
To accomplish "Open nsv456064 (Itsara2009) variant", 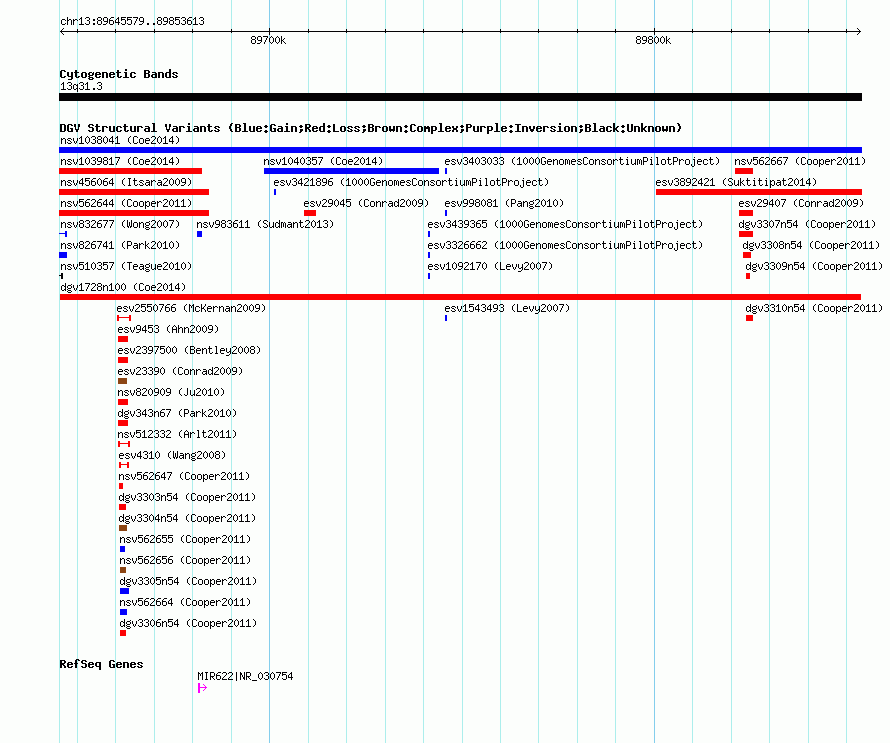I will point(126,182).
